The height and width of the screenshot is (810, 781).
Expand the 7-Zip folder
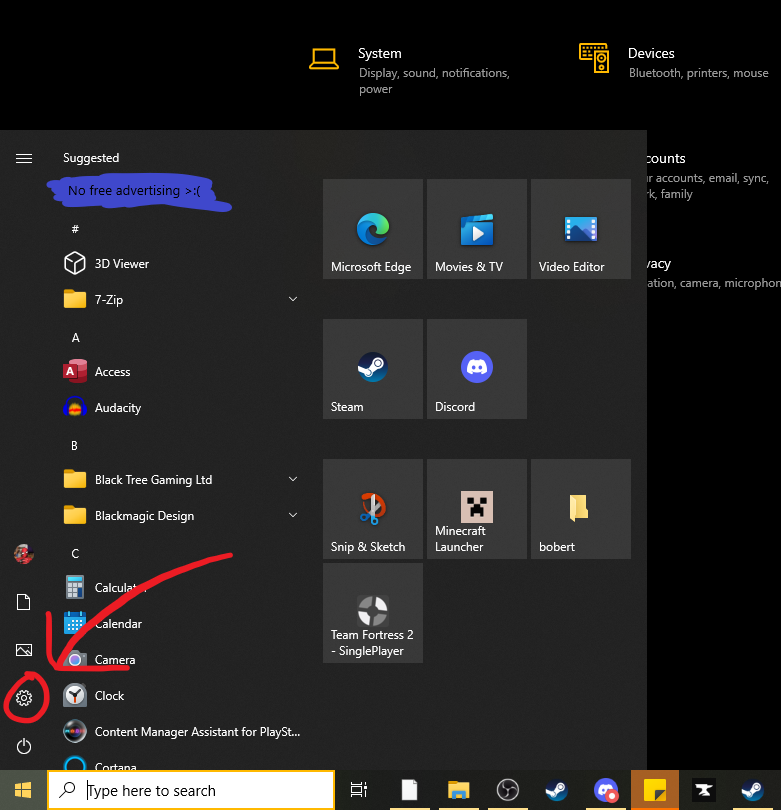(181, 300)
